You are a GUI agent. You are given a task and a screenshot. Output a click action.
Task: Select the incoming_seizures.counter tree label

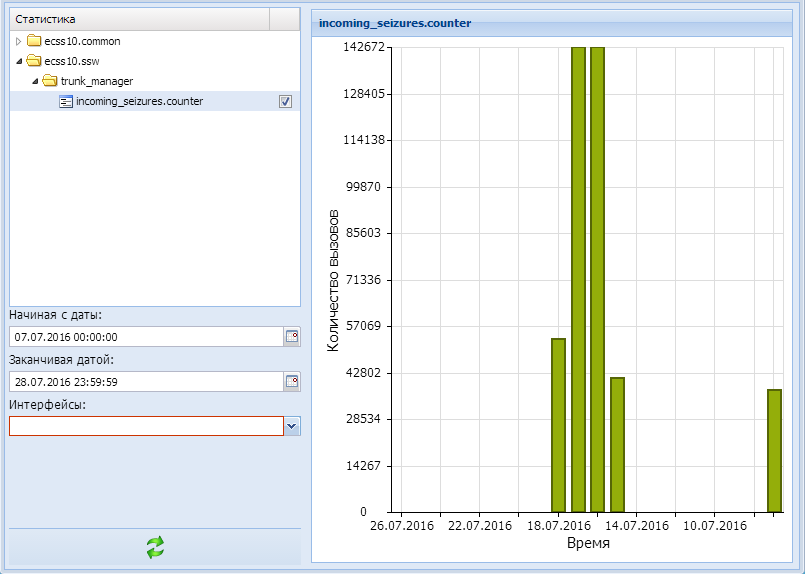[139, 101]
